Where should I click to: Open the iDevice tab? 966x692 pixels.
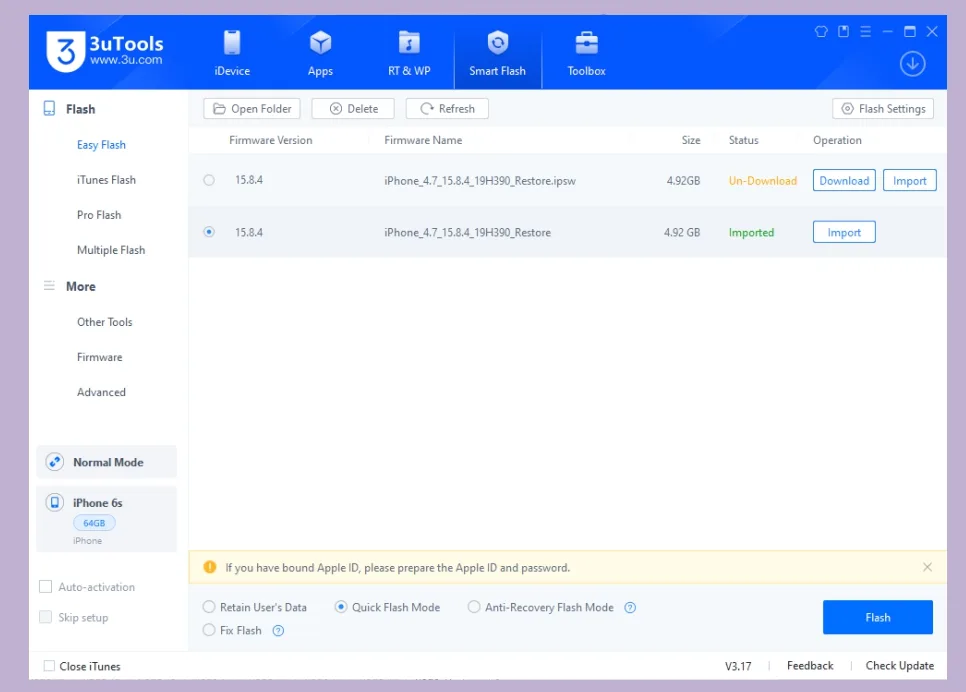click(x=232, y=54)
